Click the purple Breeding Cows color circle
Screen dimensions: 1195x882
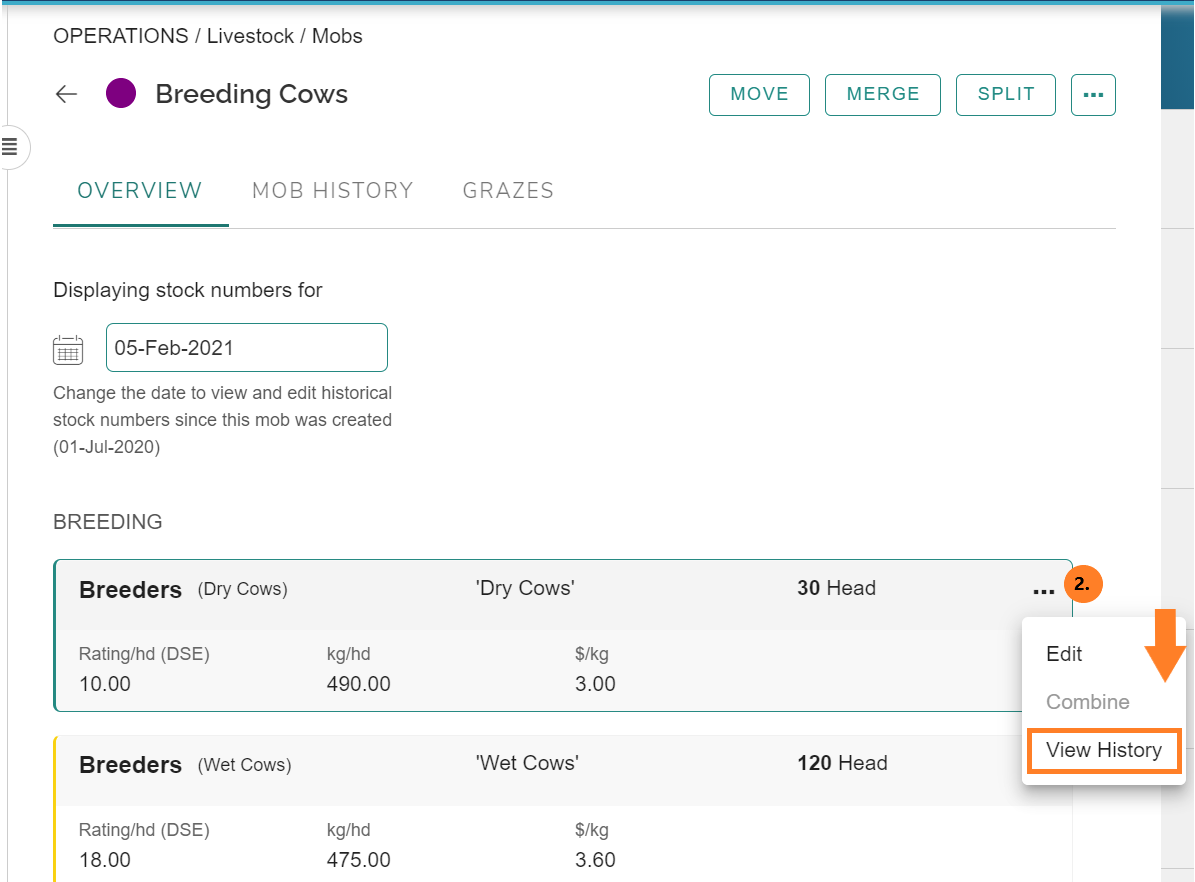coord(121,94)
